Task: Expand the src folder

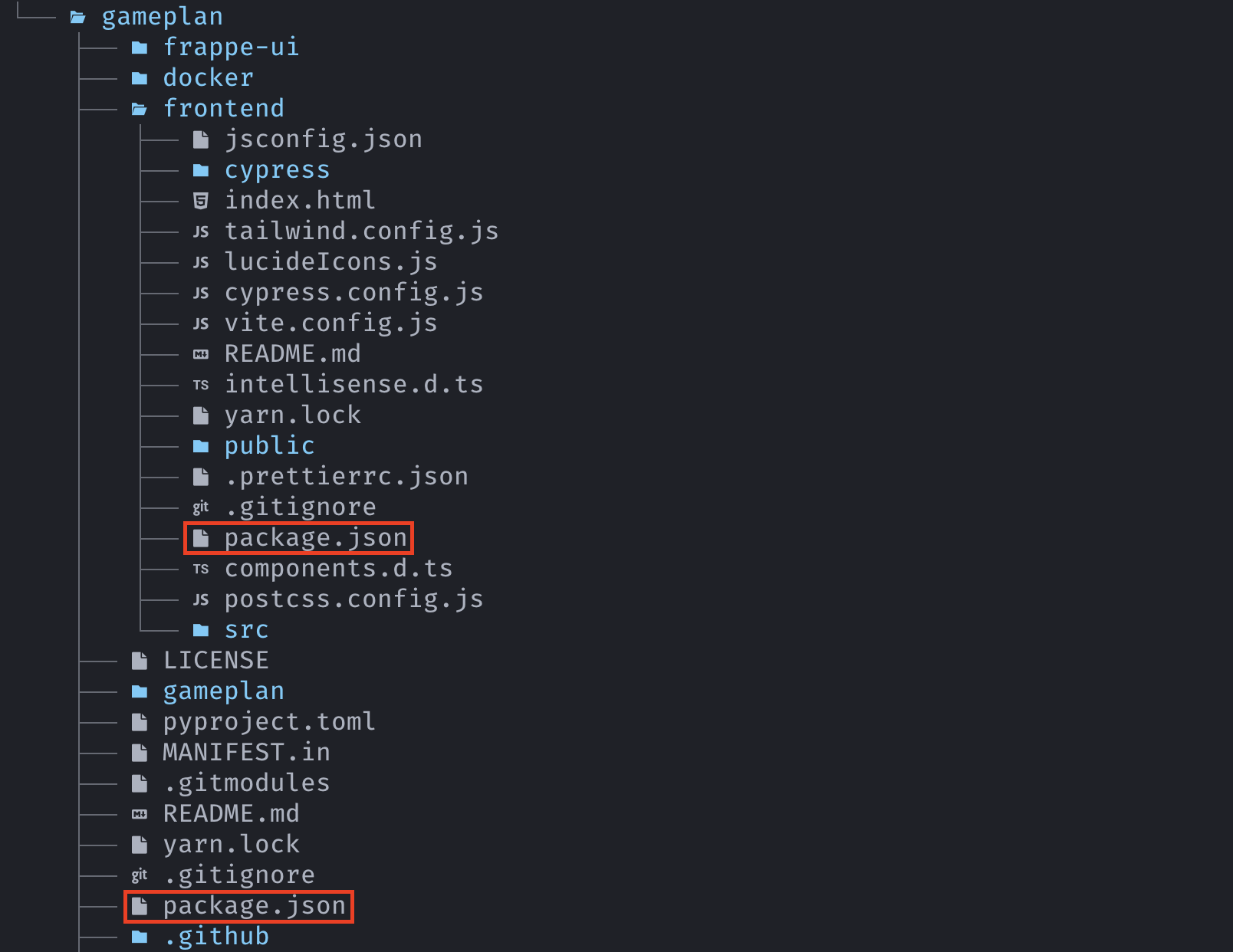Action: [x=245, y=630]
